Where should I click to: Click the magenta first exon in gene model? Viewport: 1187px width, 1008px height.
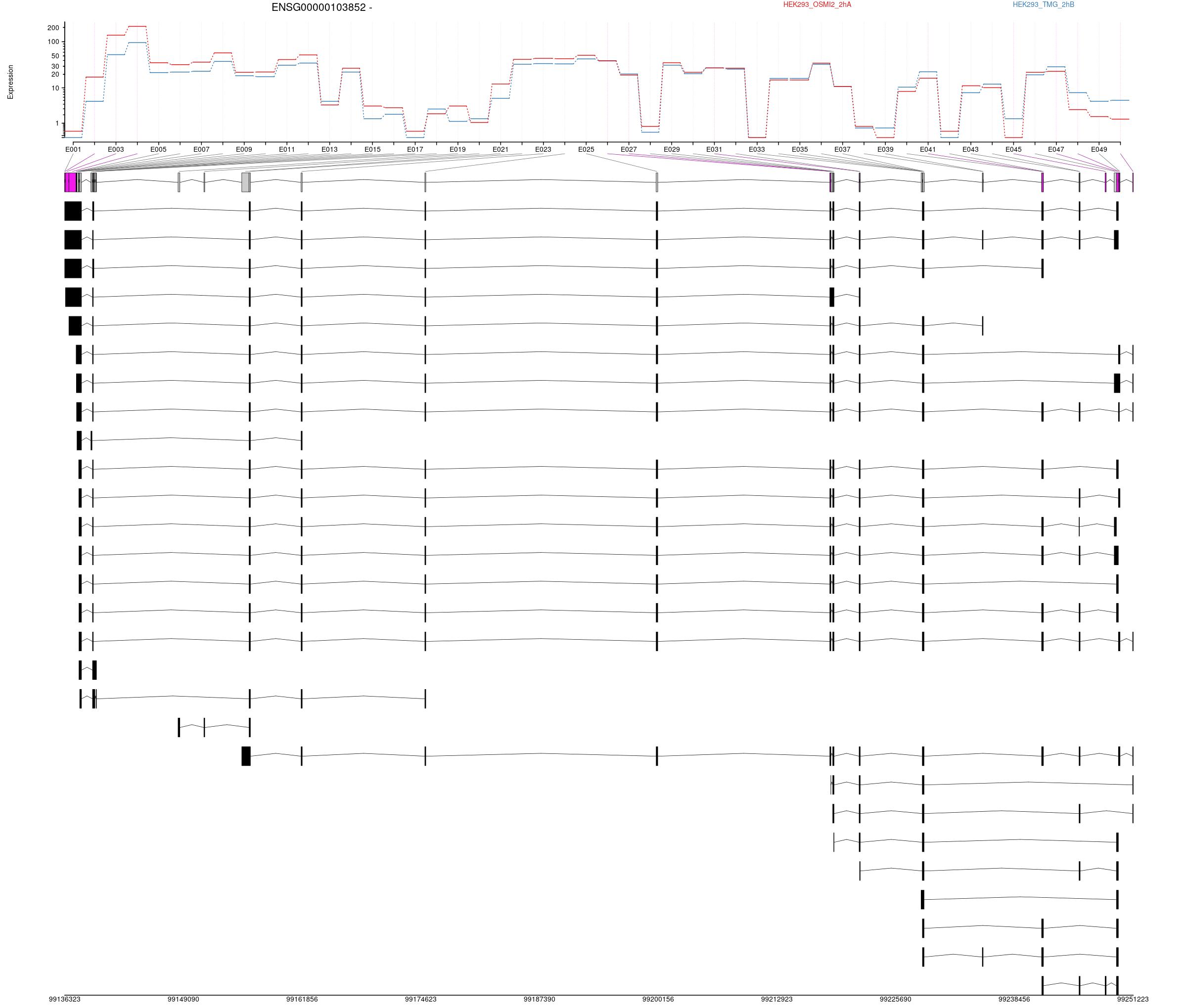(x=70, y=182)
